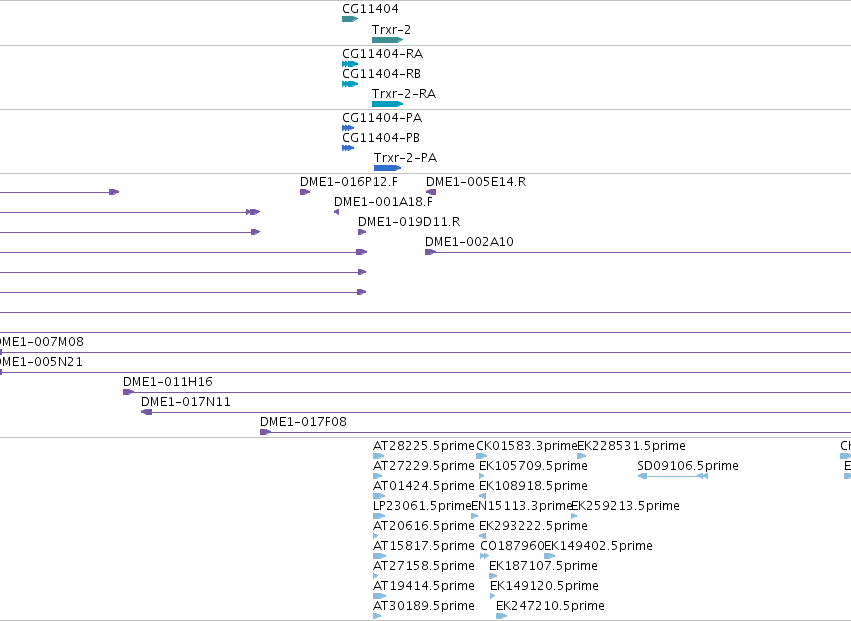851x621 pixels.
Task: Click the Trxr-2-RA label text
Action: [404, 94]
